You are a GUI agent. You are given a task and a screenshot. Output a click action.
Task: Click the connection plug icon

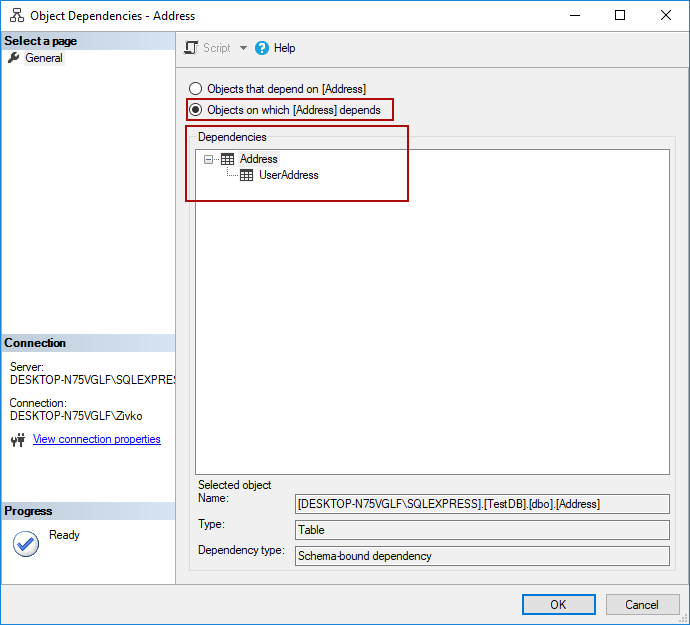tap(18, 440)
